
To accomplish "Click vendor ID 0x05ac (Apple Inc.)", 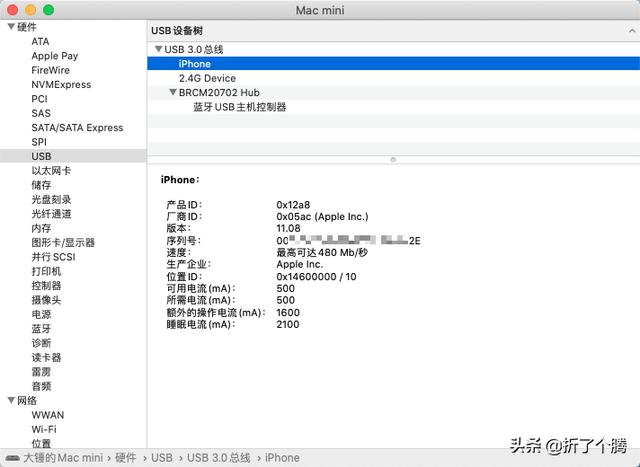I will tap(322, 216).
